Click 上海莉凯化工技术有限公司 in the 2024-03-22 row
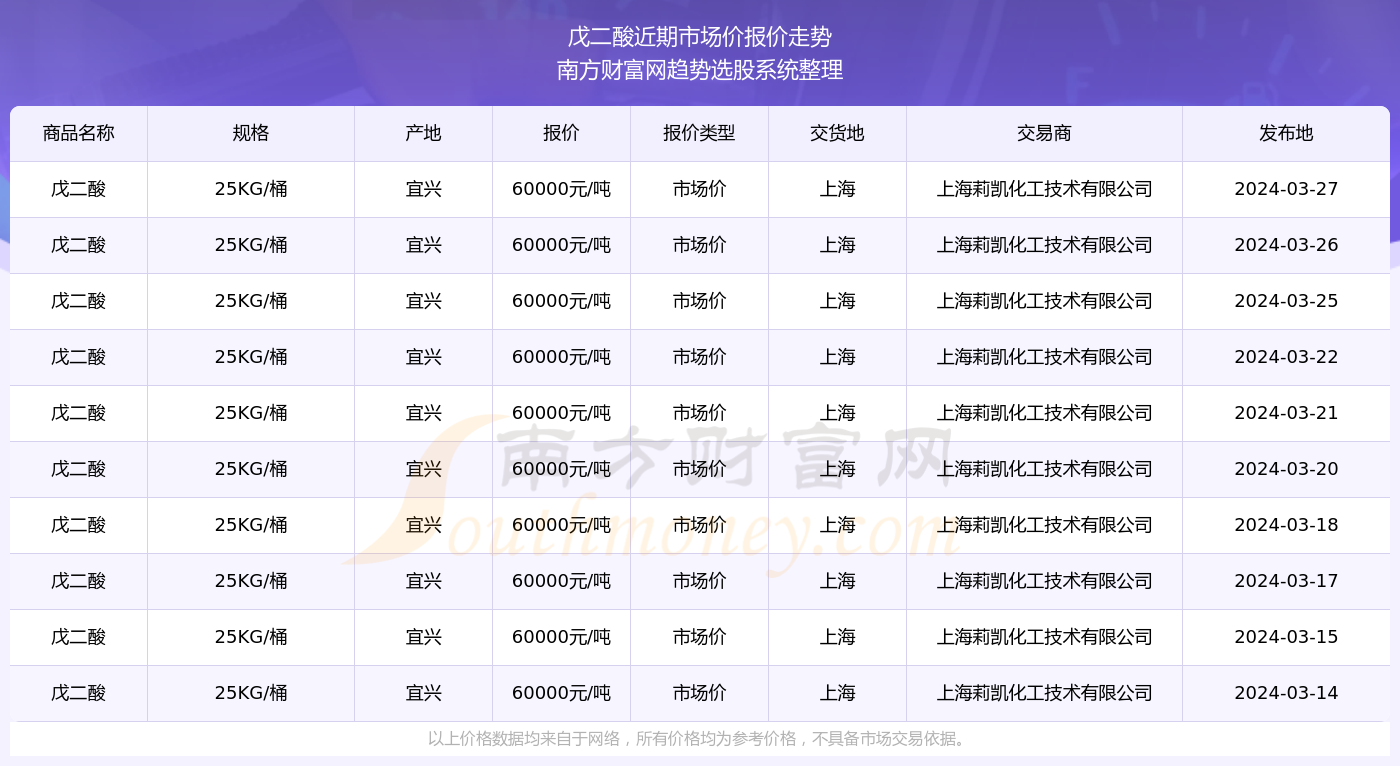Viewport: 1400px width, 766px height. (1044, 357)
